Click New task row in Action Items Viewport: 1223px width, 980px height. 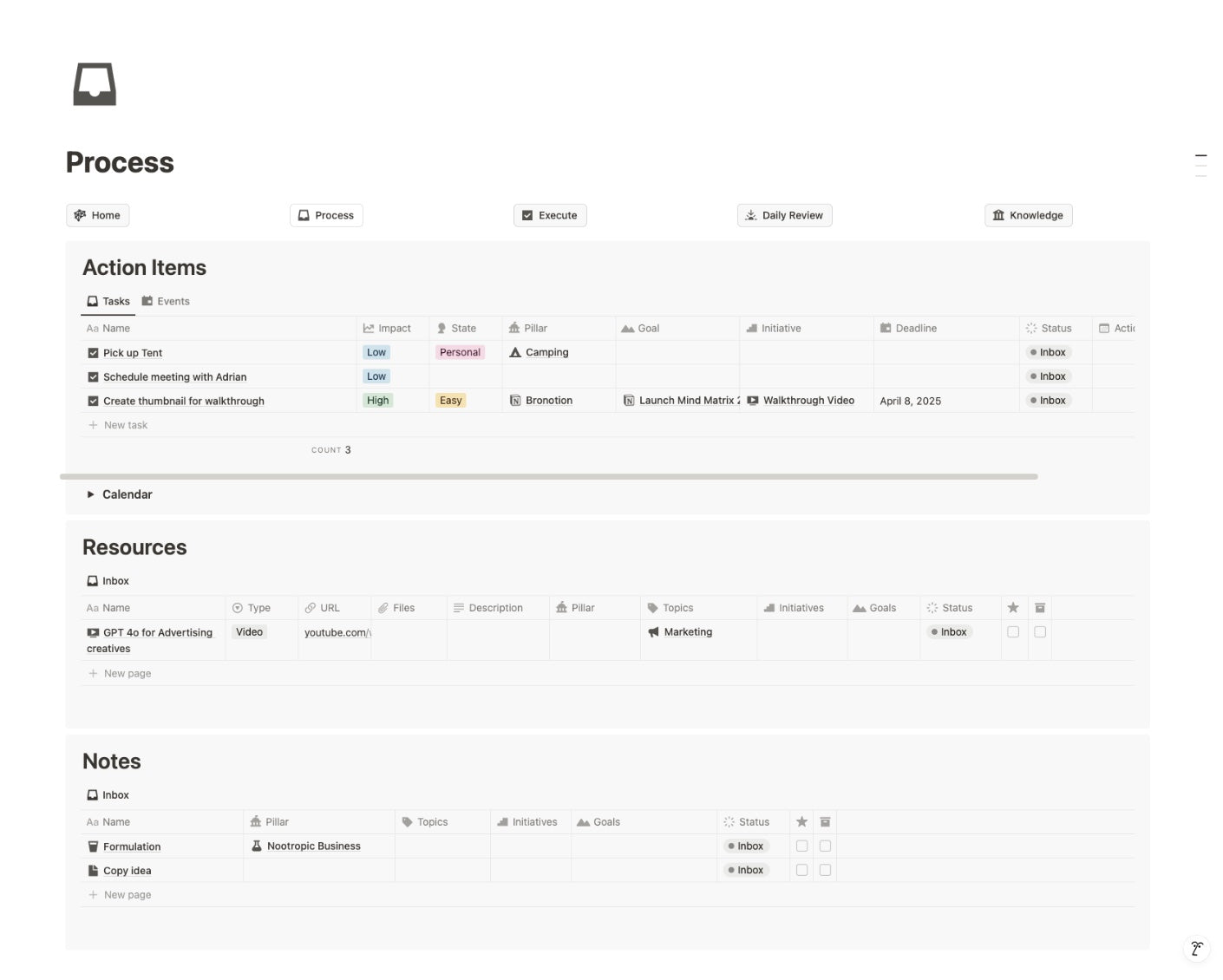tap(125, 425)
